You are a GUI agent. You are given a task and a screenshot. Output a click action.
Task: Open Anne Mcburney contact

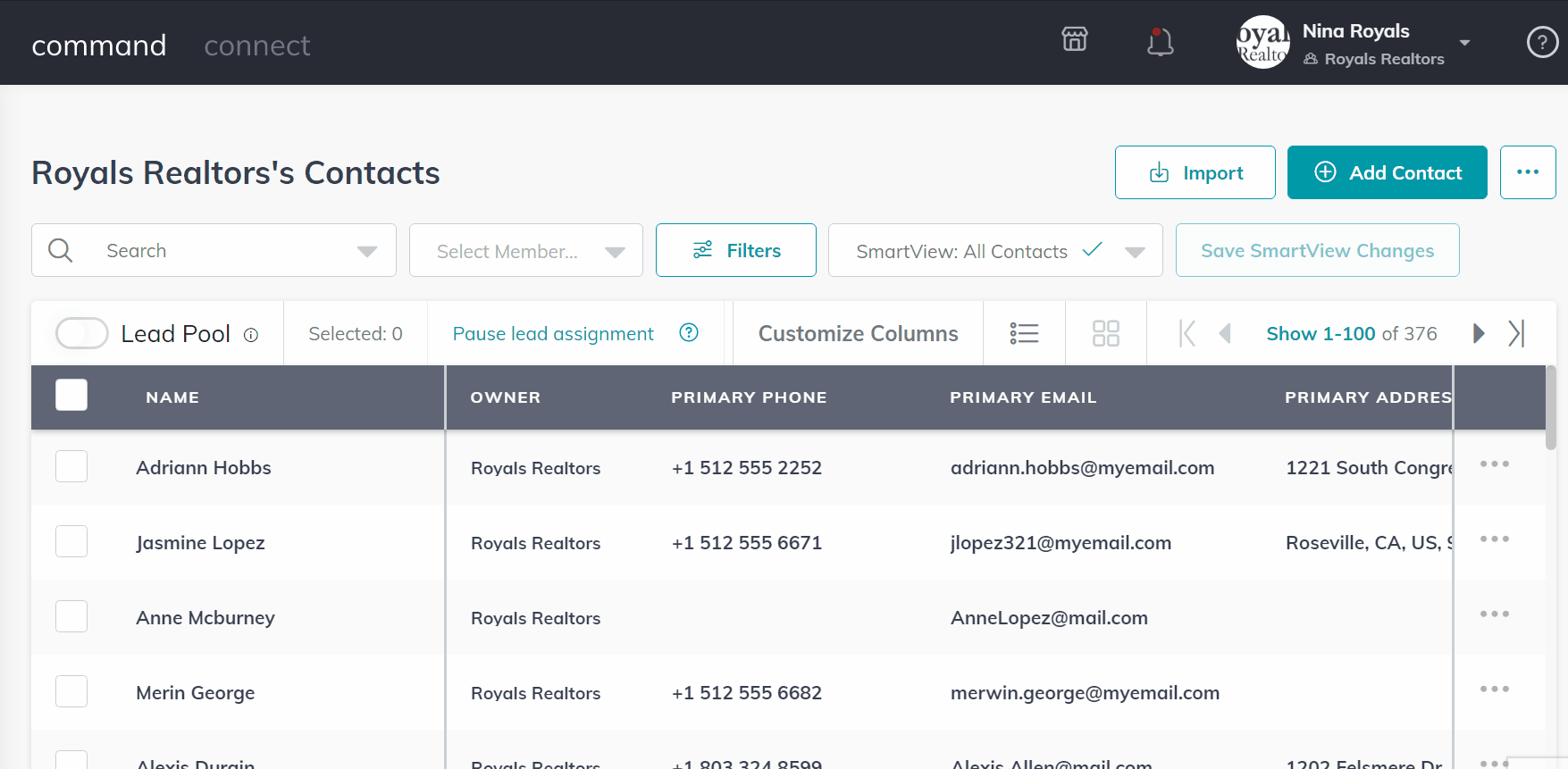pyautogui.click(x=205, y=618)
